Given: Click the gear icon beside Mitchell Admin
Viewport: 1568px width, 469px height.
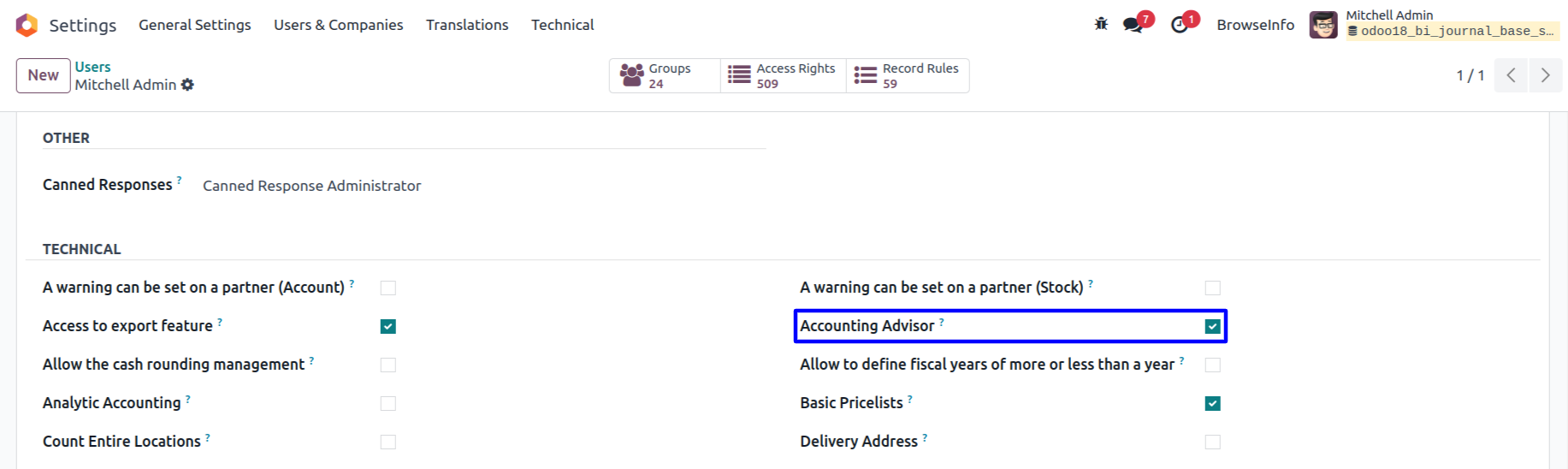Looking at the screenshot, I should click(187, 85).
